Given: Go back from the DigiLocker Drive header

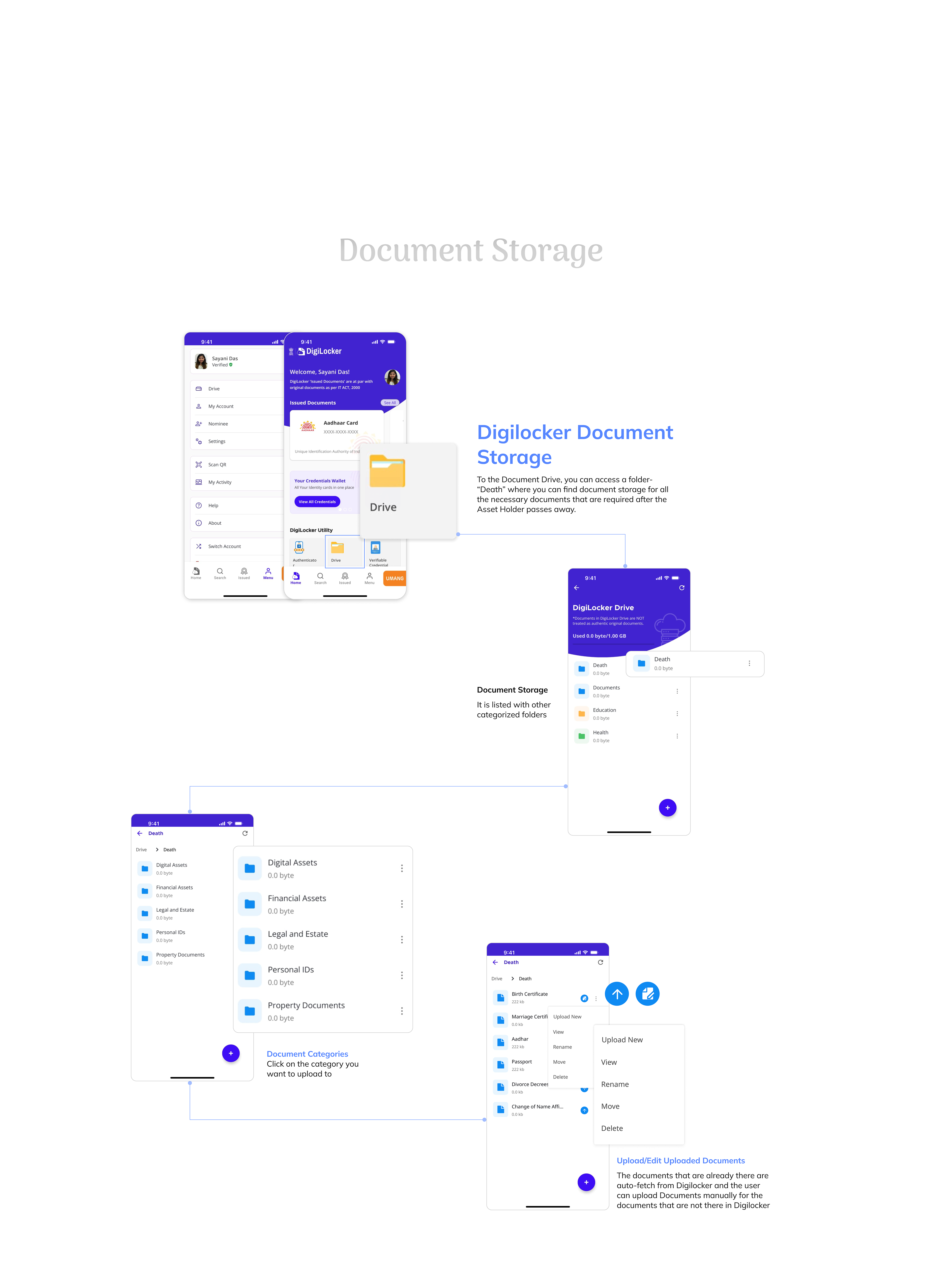Looking at the screenshot, I should coord(576,588).
